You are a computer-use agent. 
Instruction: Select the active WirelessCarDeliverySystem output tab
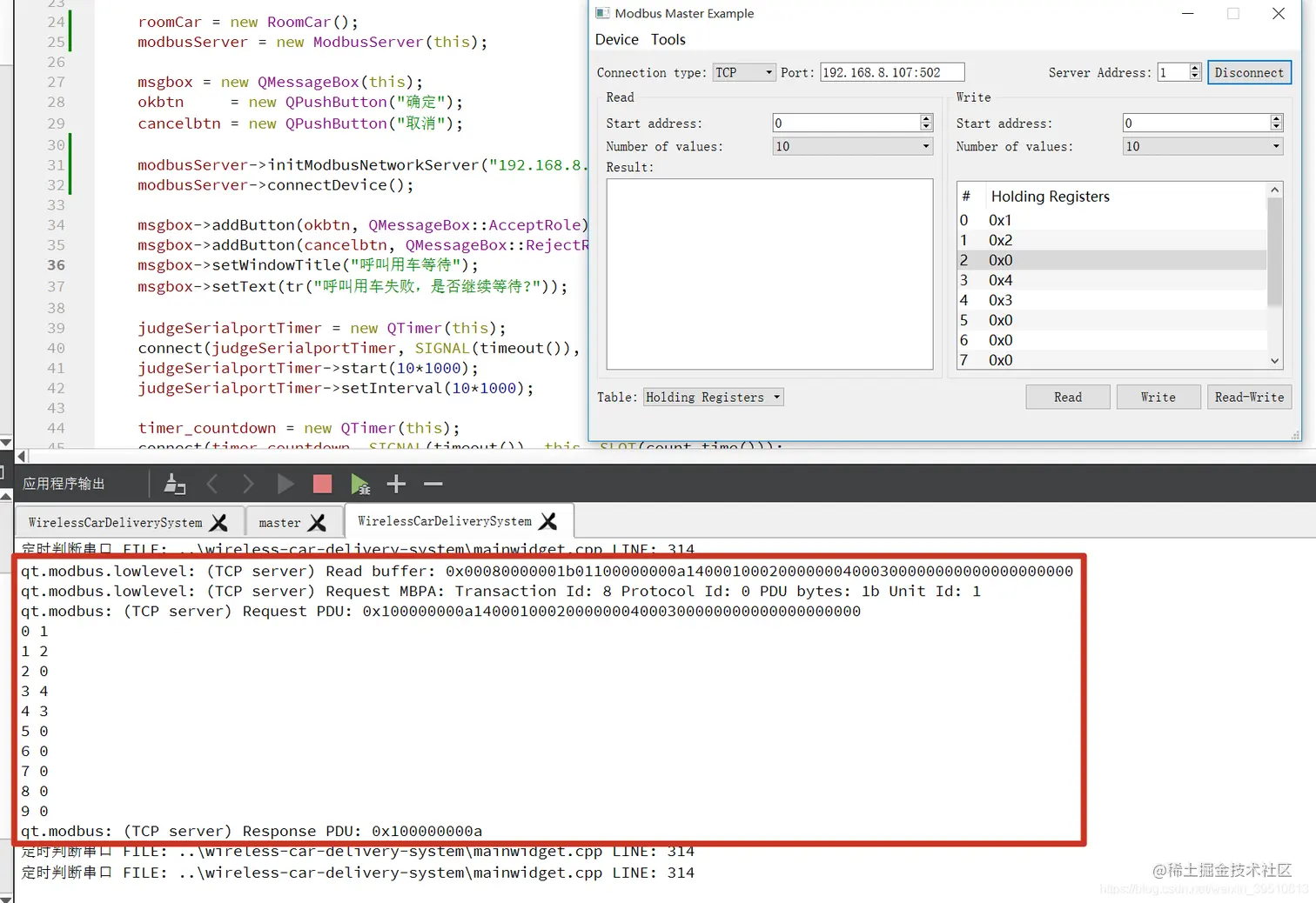[445, 521]
